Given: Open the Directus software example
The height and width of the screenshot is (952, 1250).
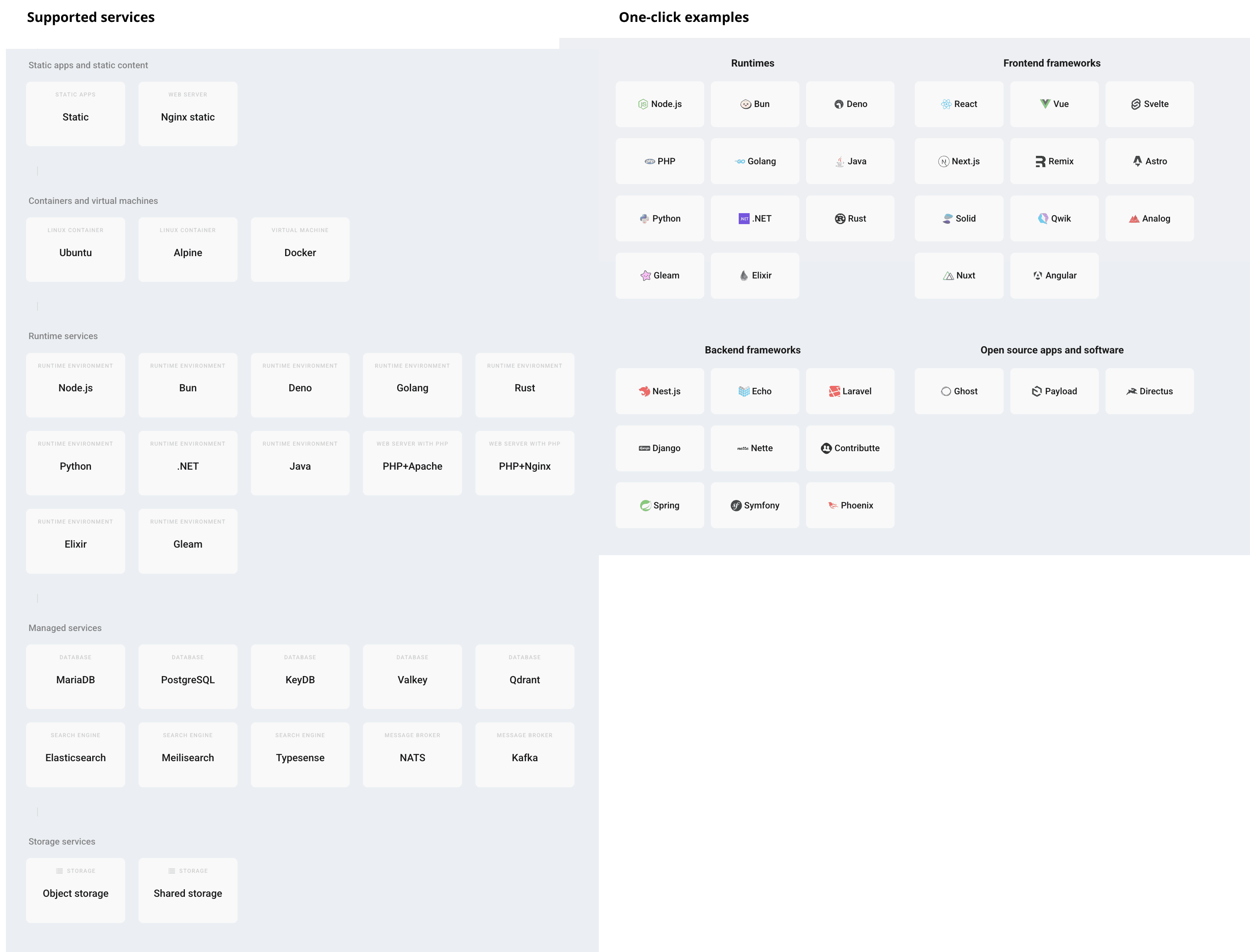Looking at the screenshot, I should coord(1149,391).
